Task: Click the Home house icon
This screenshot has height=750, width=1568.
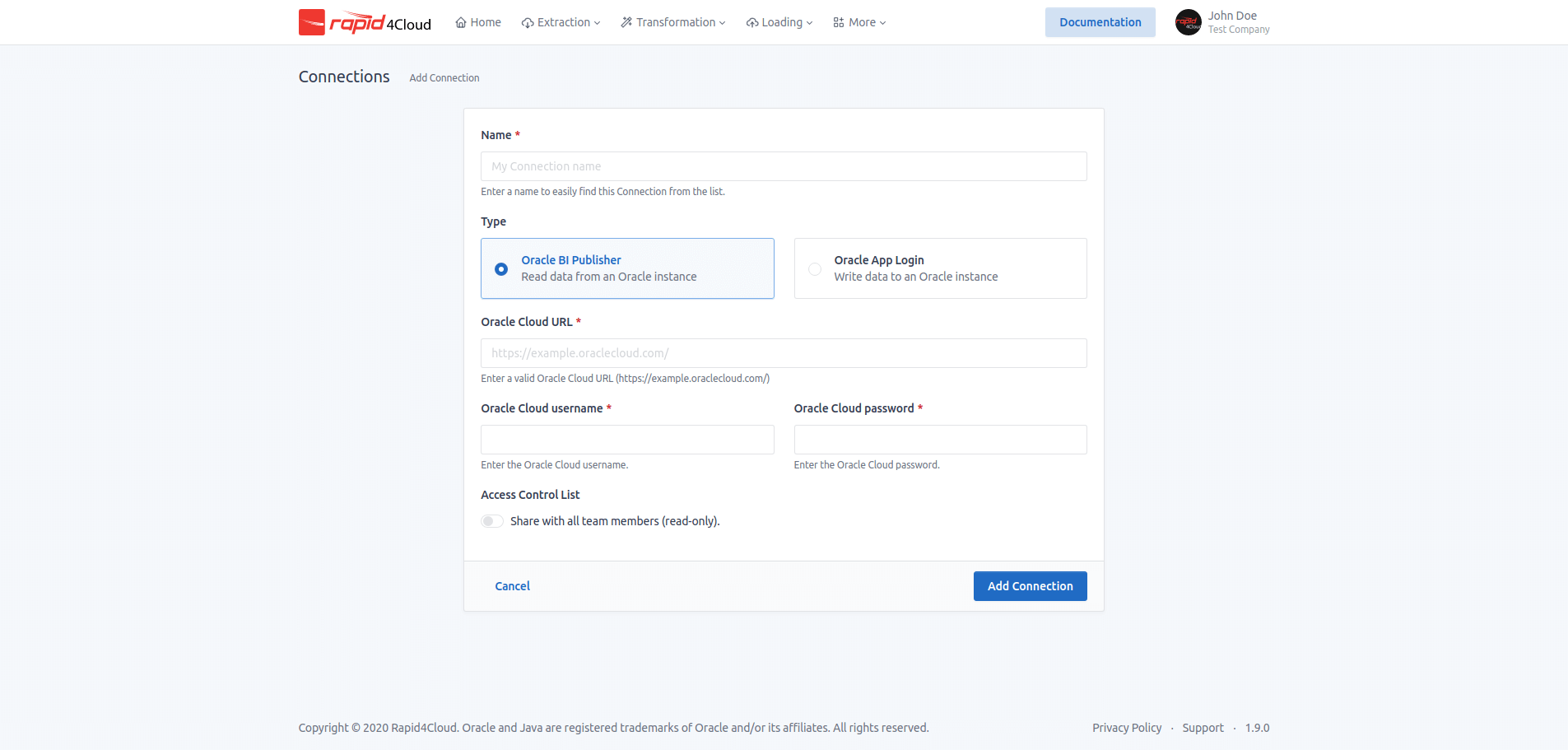Action: click(461, 23)
